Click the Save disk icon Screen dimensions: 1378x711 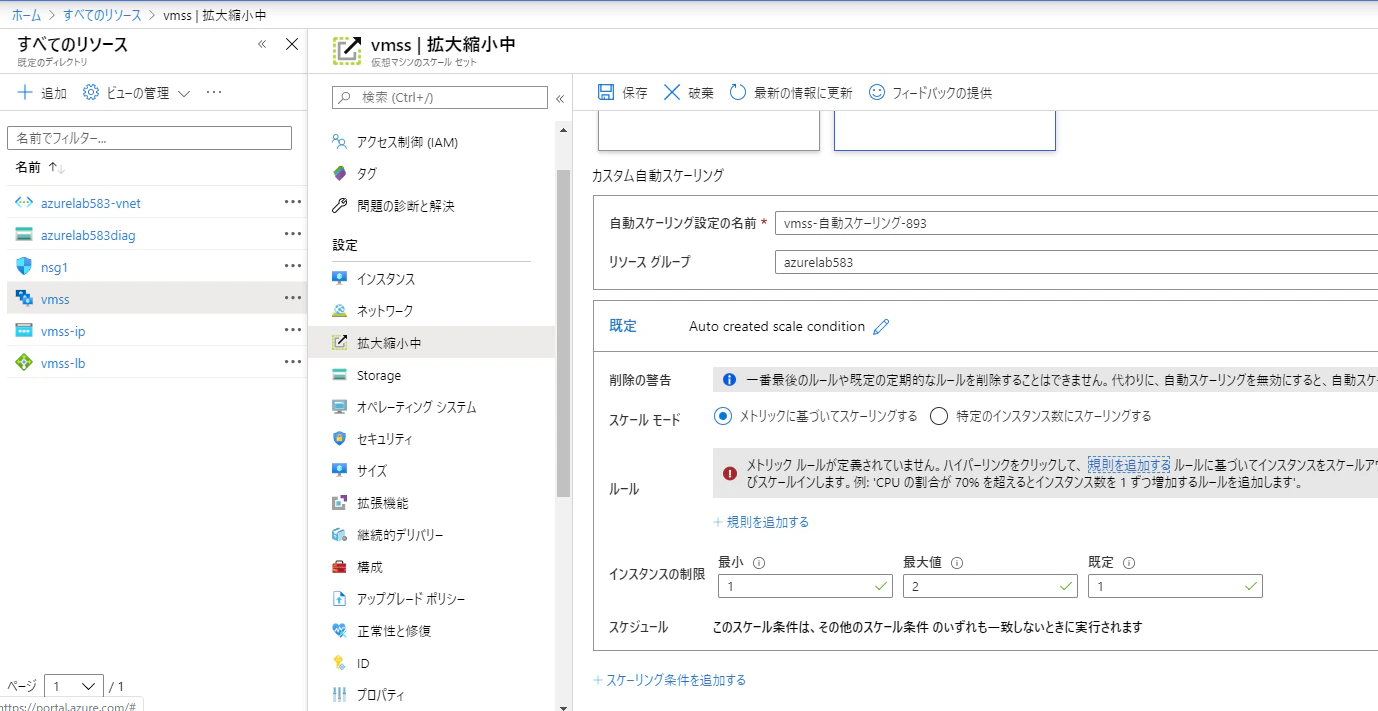click(x=606, y=92)
